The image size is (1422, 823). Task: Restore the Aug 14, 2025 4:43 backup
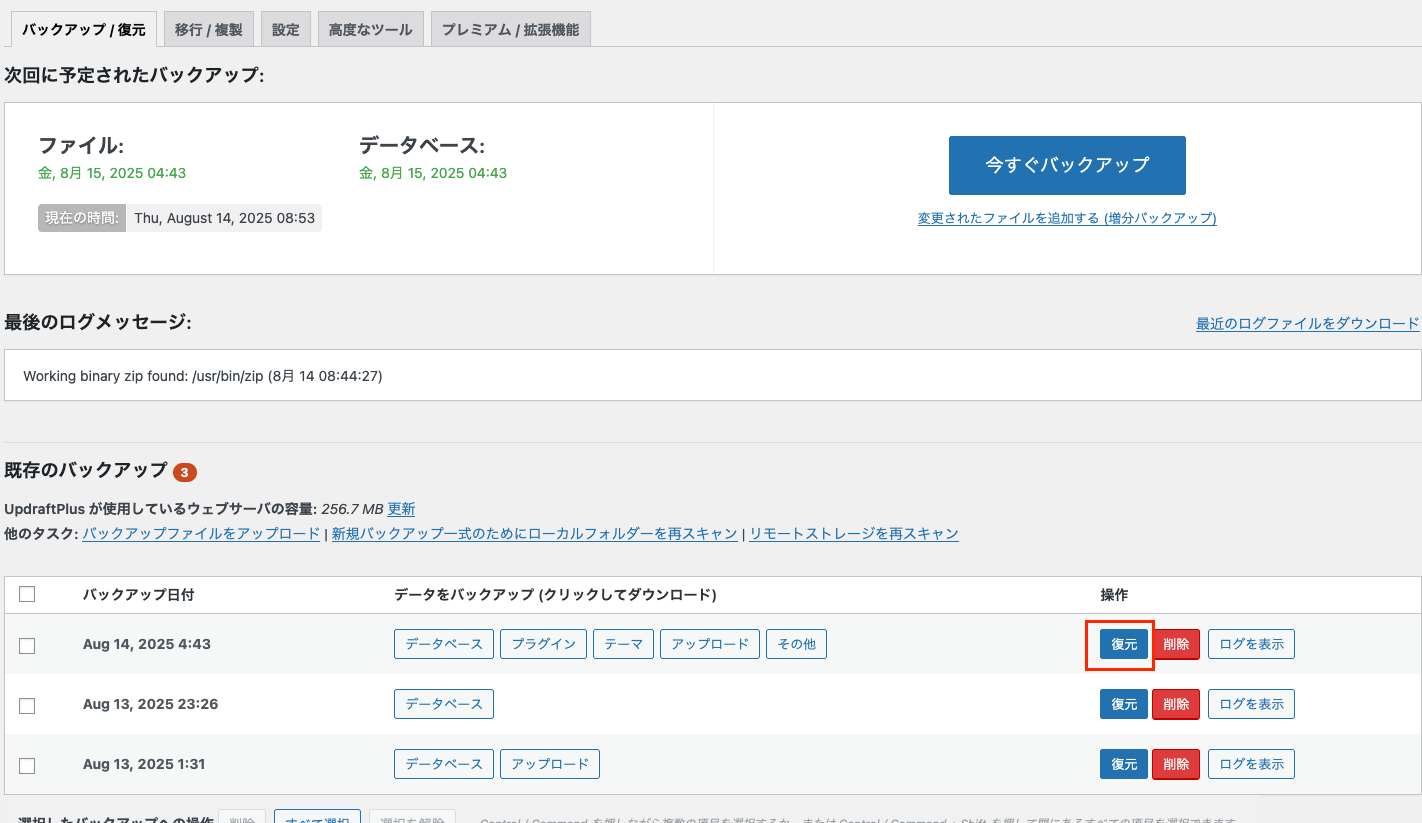(x=1123, y=644)
